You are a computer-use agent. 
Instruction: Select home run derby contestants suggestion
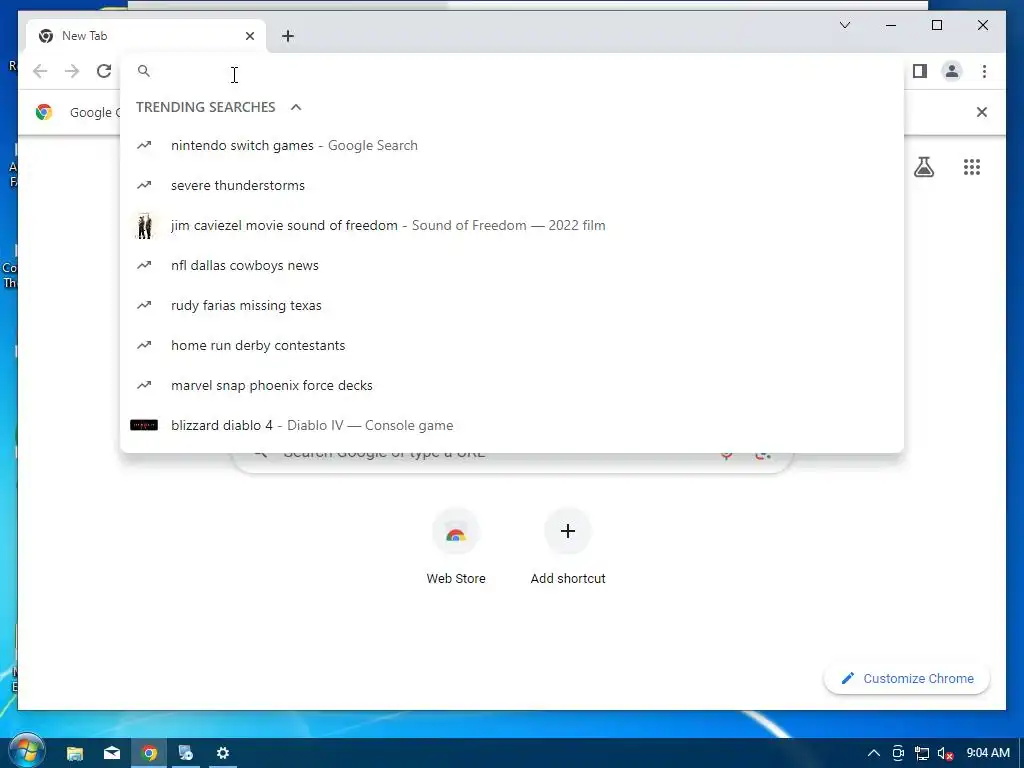(512, 345)
